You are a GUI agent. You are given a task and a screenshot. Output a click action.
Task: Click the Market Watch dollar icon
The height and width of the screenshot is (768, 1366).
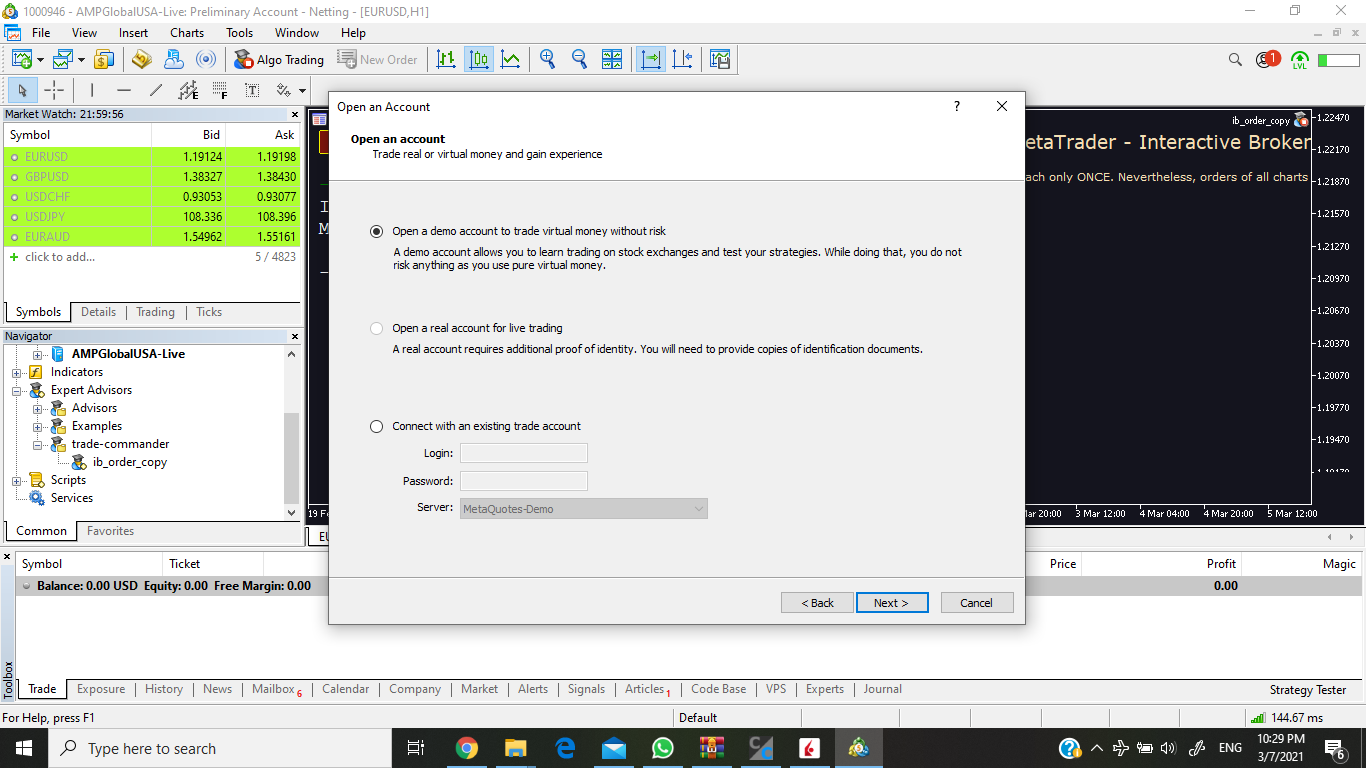click(x=105, y=59)
